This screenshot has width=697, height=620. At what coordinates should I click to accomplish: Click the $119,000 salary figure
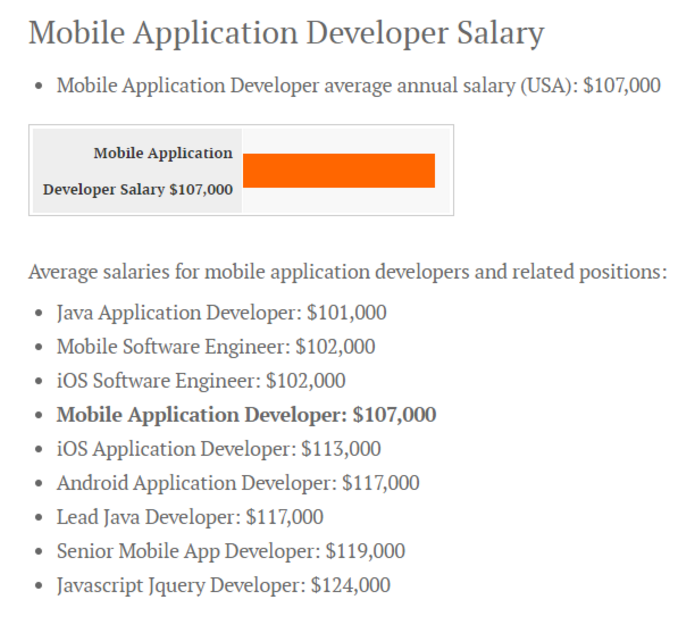pyautogui.click(x=366, y=551)
